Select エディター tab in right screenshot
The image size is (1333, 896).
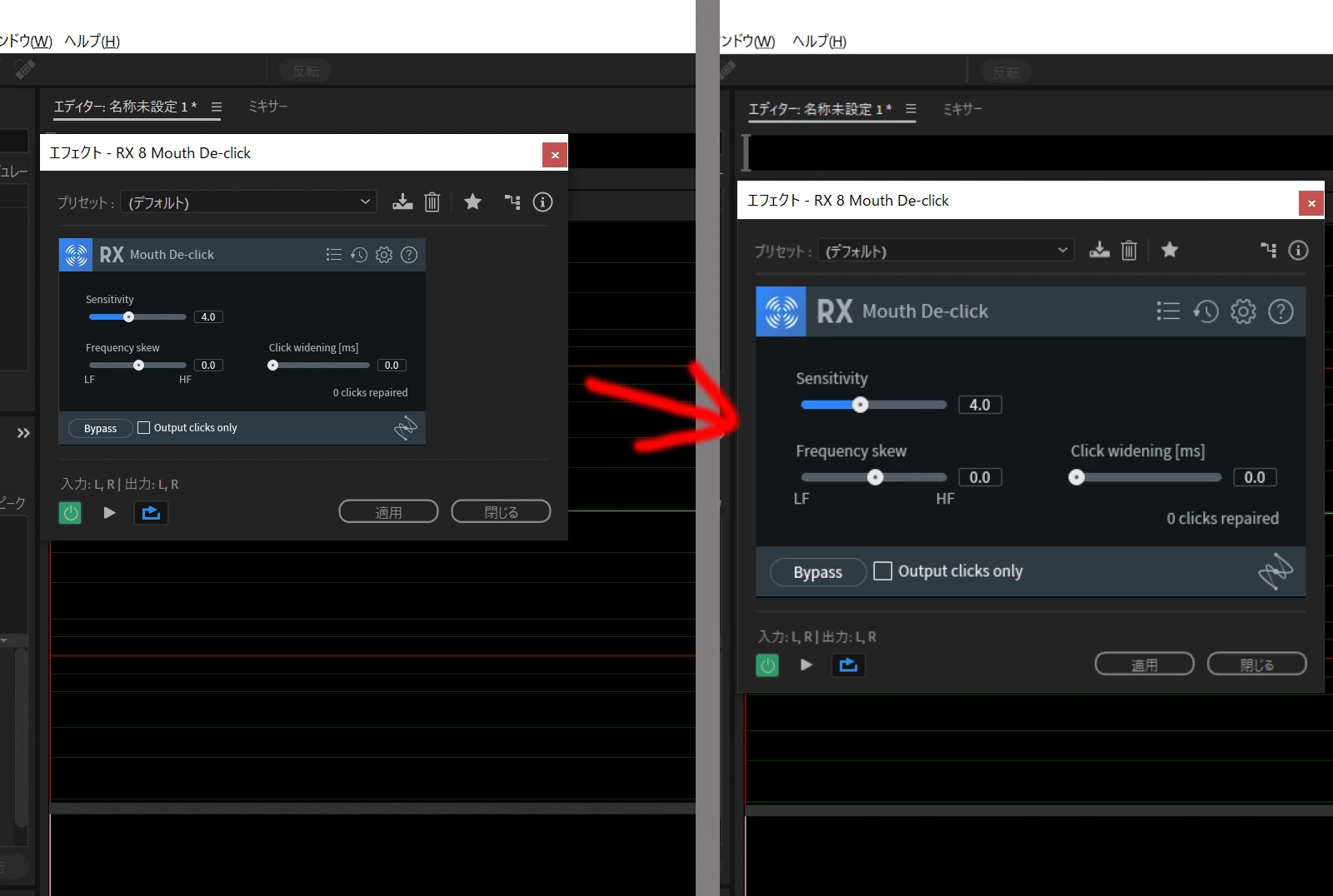tap(820, 109)
